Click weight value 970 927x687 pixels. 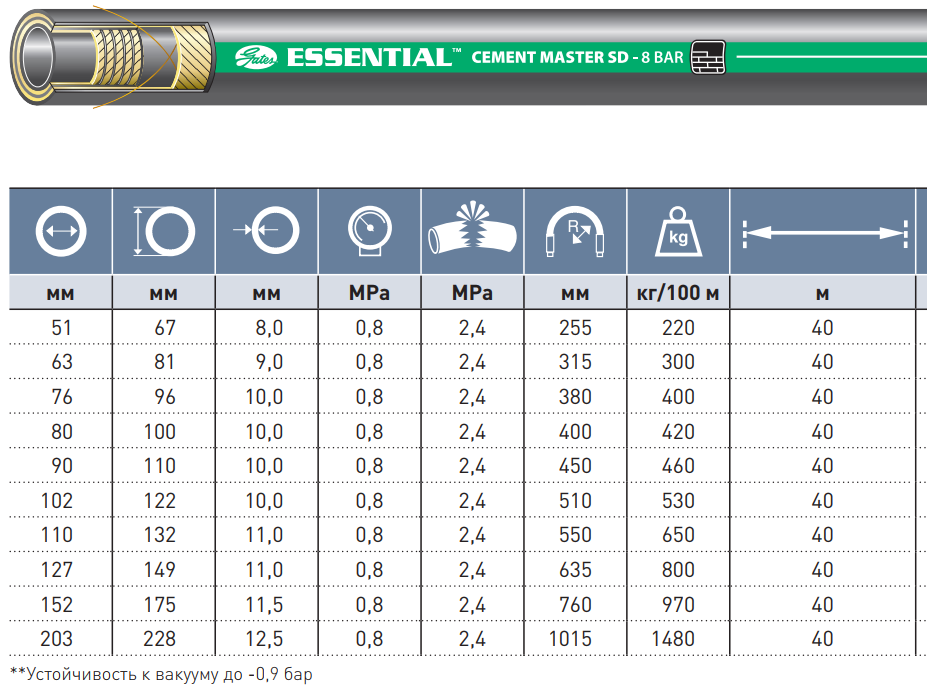678,605
